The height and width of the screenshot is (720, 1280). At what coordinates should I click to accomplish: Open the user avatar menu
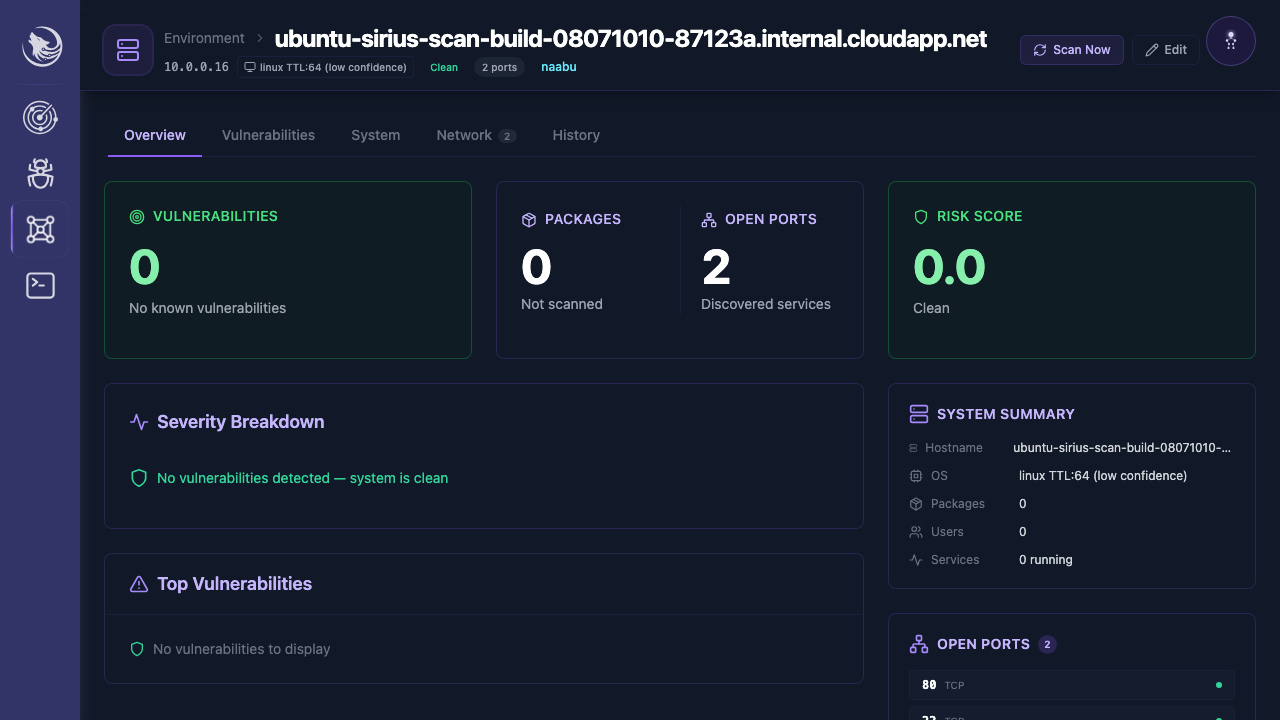coord(1231,41)
